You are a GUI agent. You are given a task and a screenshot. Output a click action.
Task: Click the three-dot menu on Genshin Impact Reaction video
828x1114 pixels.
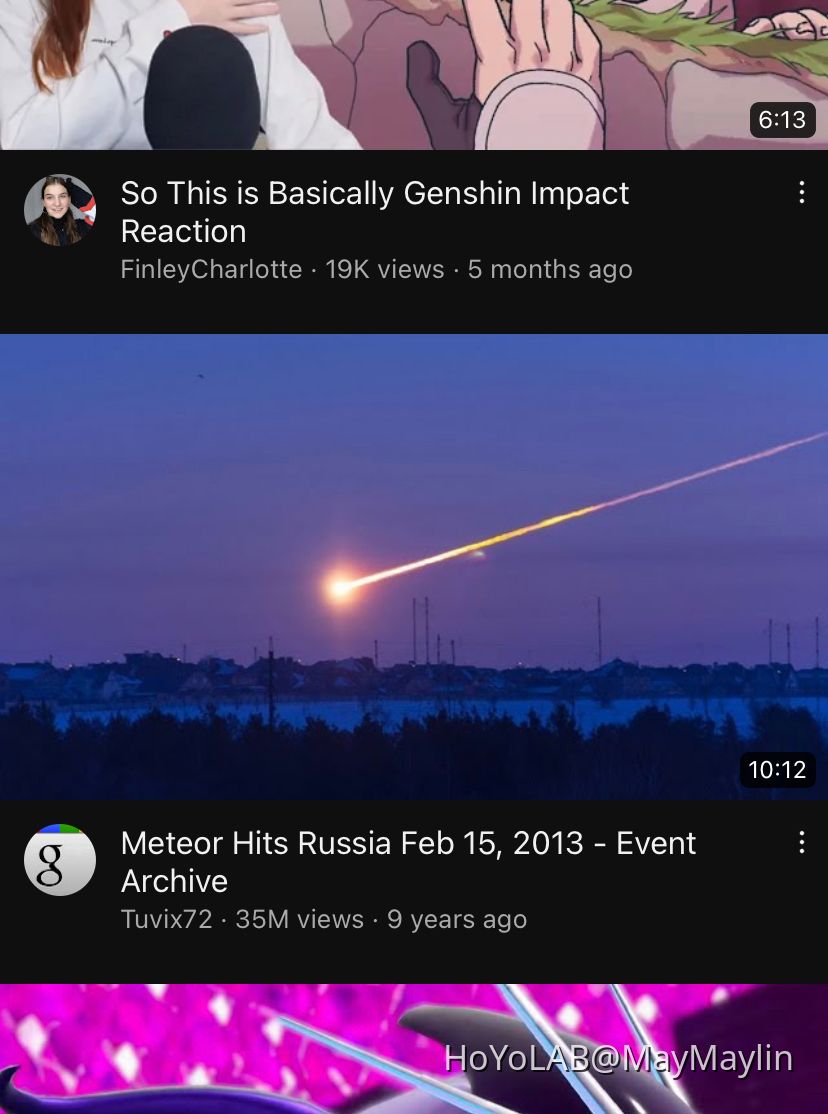coord(801,193)
